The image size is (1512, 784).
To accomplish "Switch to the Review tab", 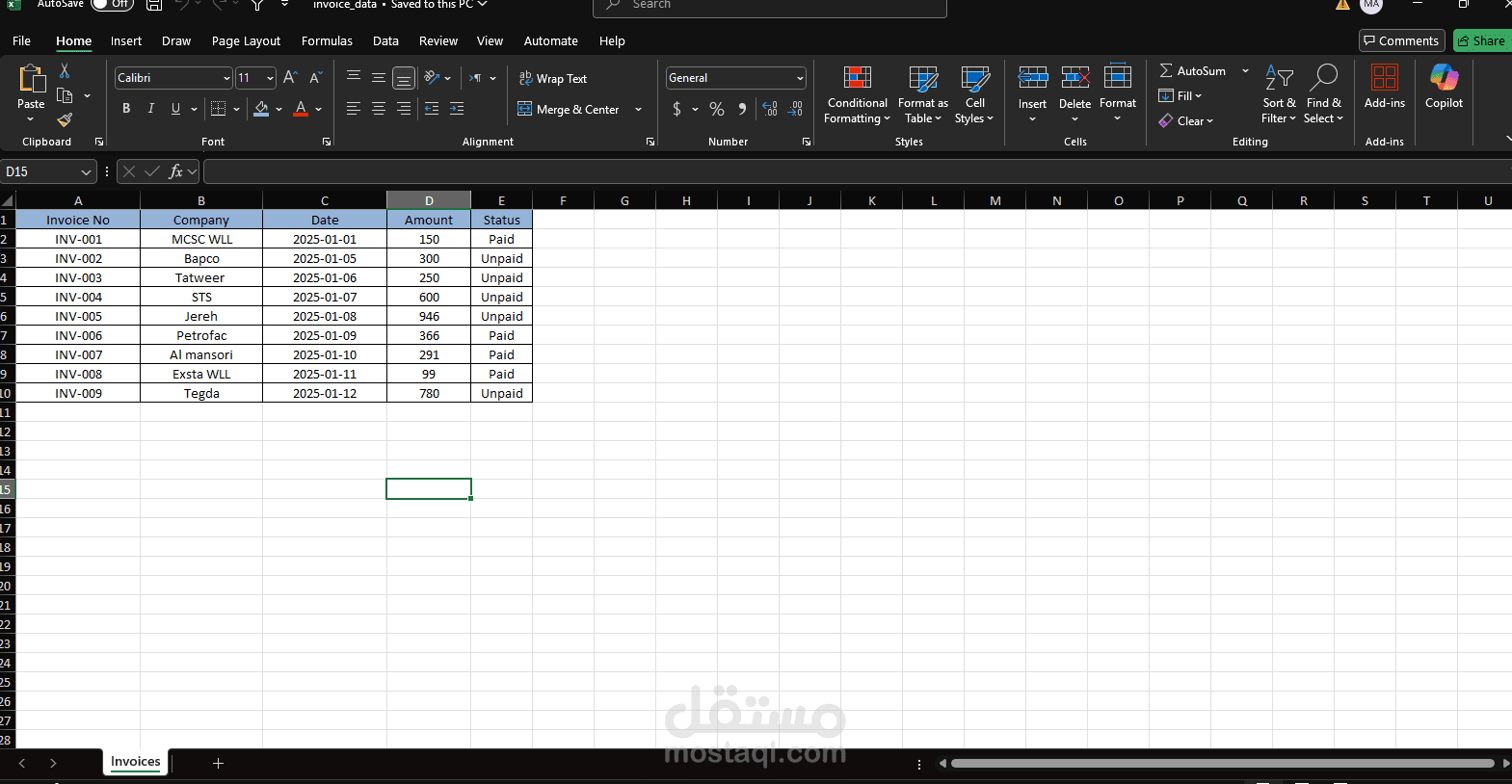I will pos(438,40).
